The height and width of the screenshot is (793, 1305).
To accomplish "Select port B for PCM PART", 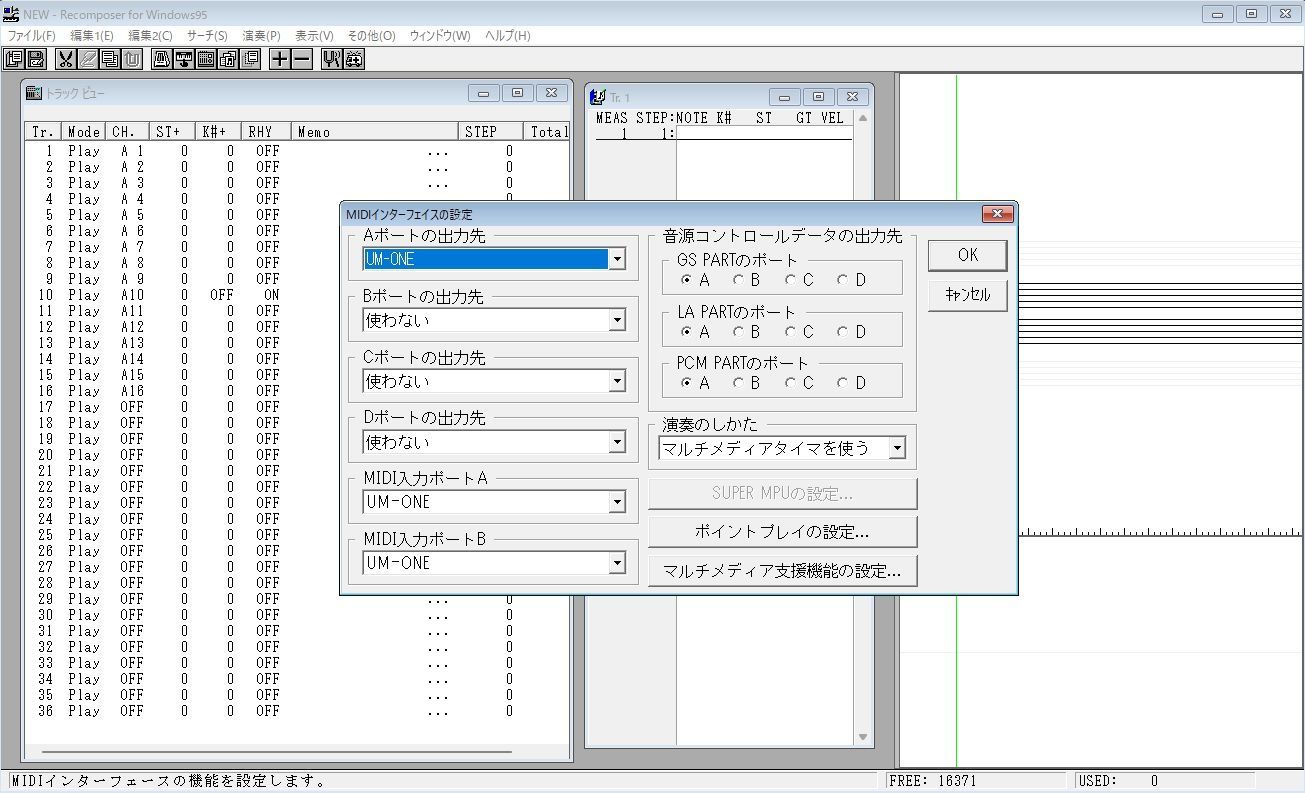I will 738,383.
